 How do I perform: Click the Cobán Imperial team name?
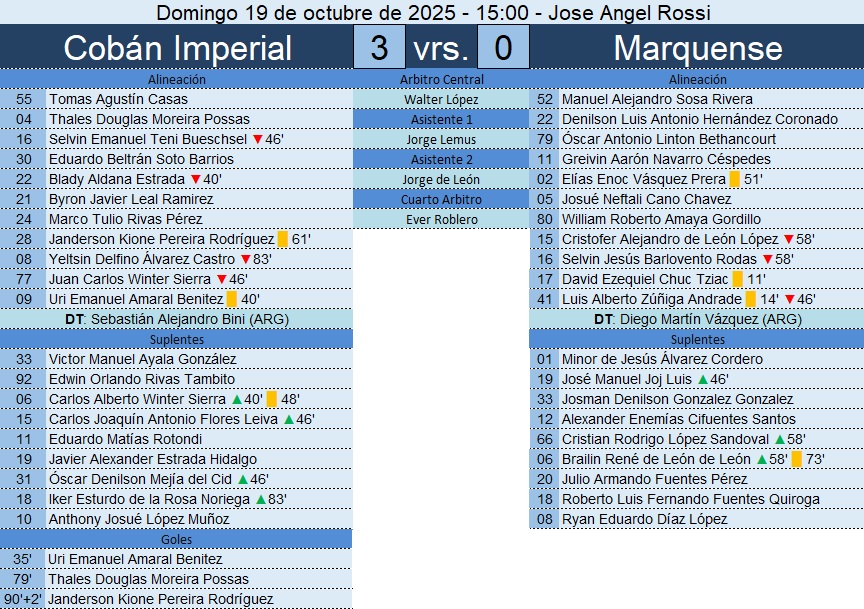point(177,48)
